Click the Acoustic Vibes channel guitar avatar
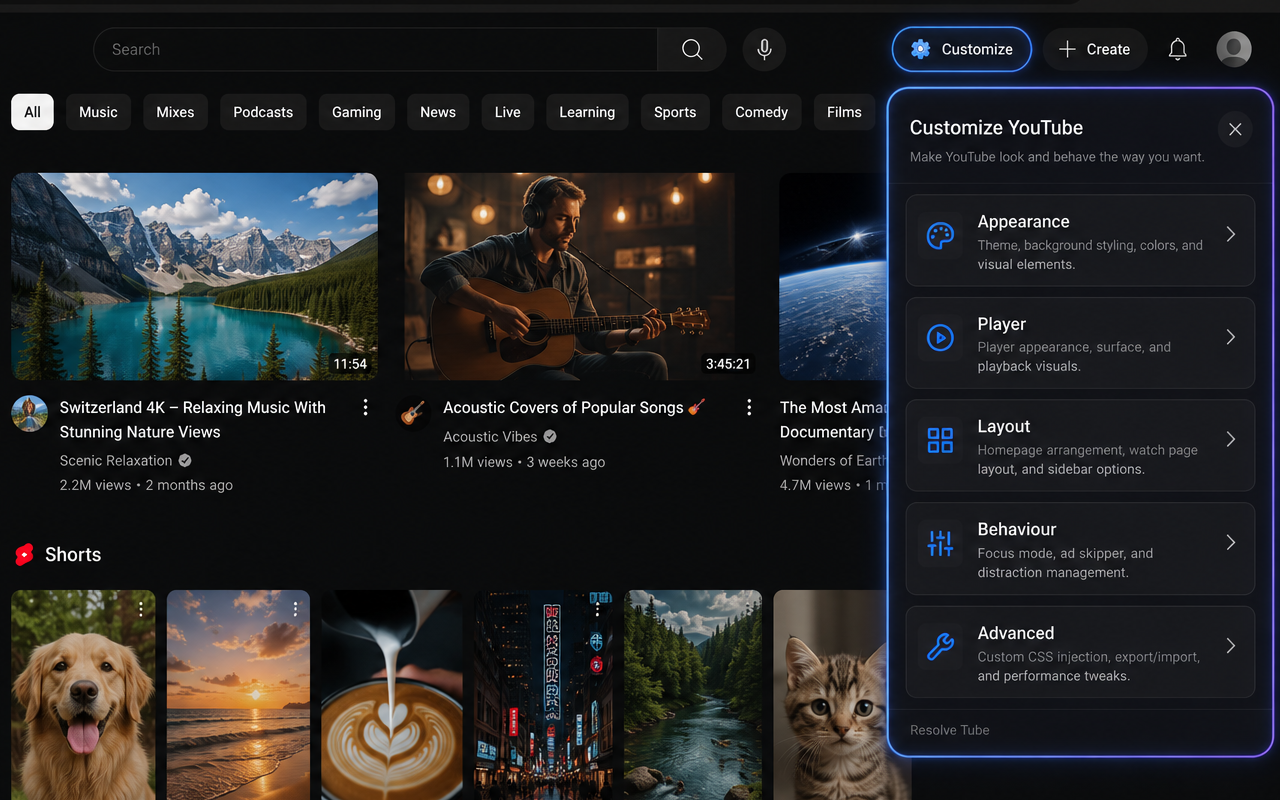 coord(413,413)
